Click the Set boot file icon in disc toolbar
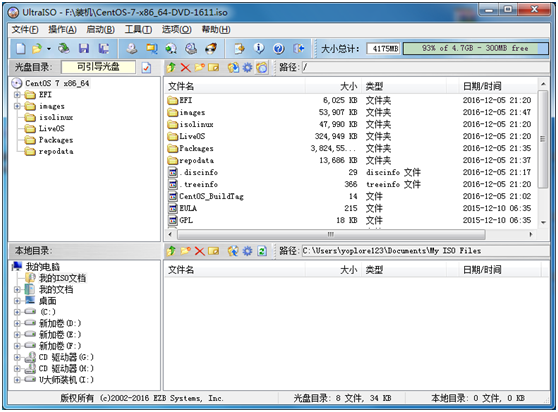The image size is (558, 412). [x=262, y=67]
